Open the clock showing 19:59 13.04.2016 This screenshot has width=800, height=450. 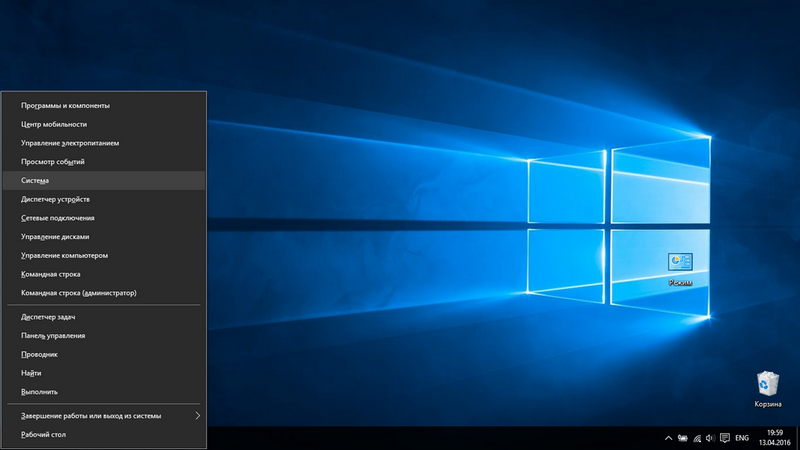(774, 438)
